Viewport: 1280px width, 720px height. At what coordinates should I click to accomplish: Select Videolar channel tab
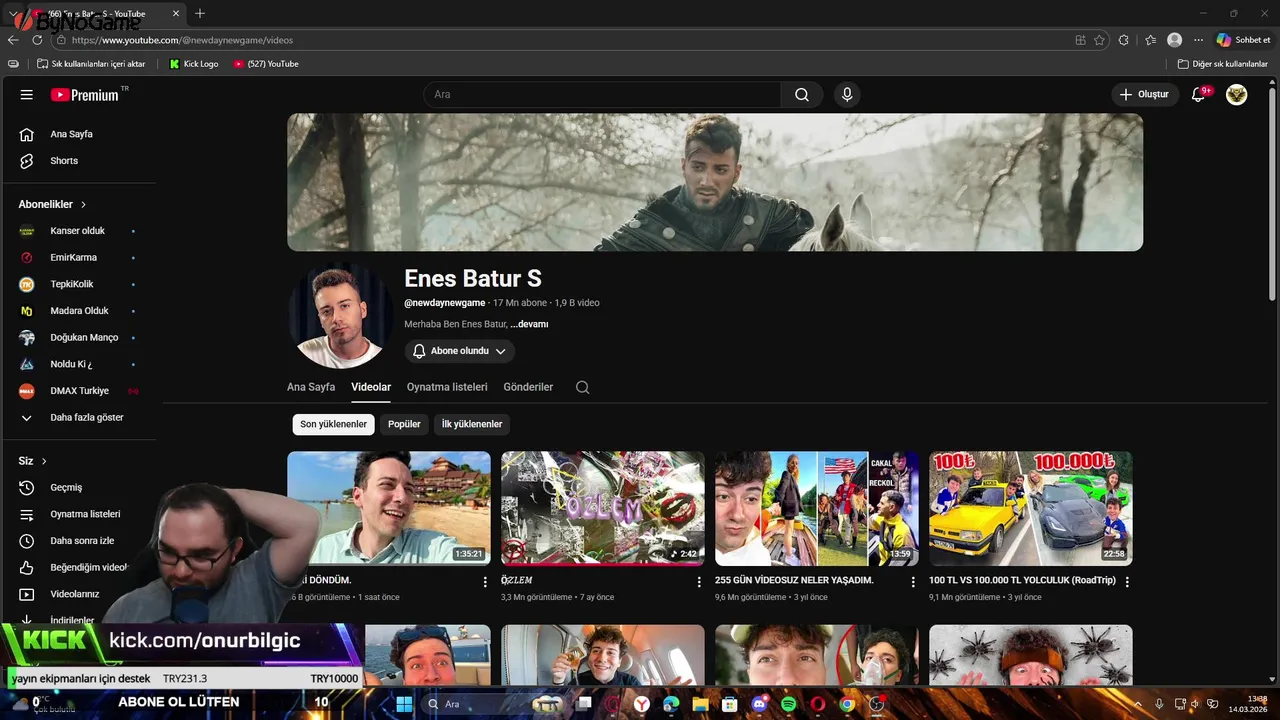click(371, 387)
